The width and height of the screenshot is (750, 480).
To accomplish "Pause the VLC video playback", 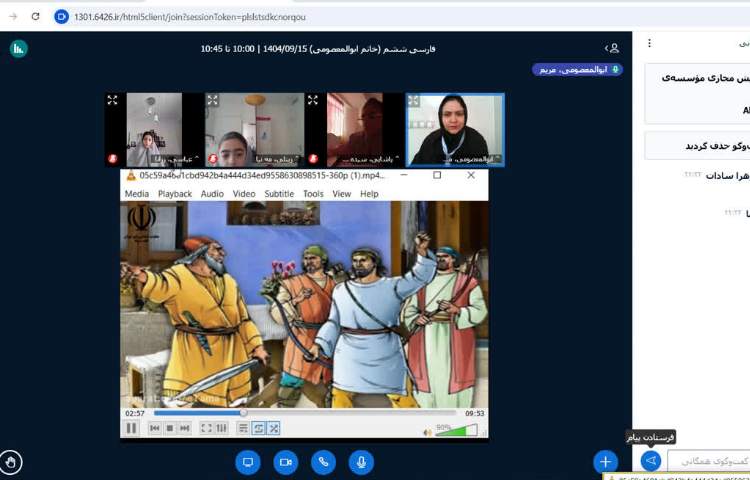I will 131,428.
